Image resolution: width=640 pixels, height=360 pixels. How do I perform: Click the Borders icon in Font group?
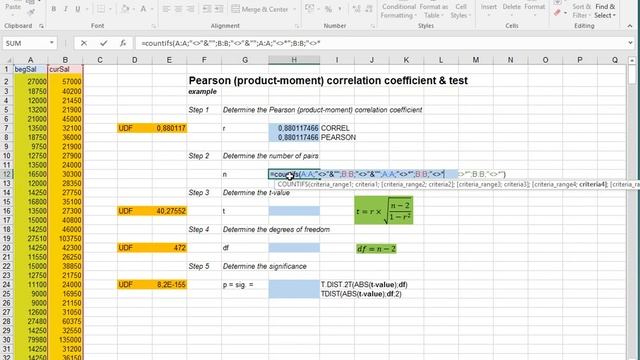101,9
